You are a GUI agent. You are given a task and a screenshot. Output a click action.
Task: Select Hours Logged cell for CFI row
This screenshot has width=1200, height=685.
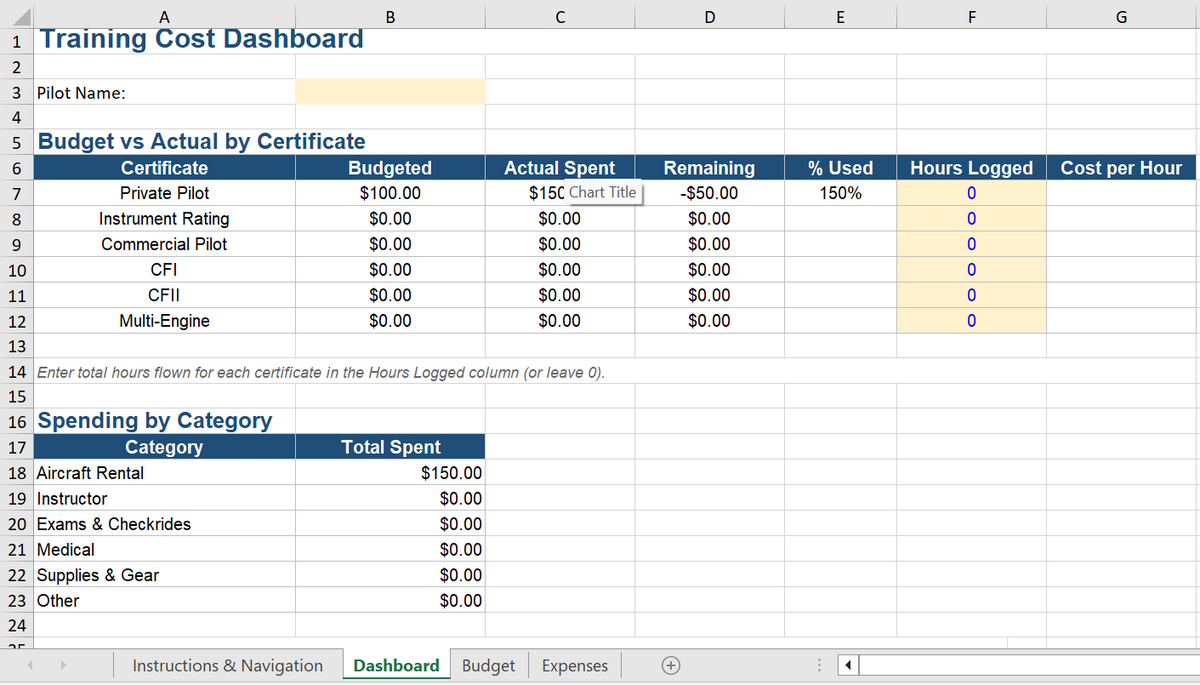tap(971, 270)
